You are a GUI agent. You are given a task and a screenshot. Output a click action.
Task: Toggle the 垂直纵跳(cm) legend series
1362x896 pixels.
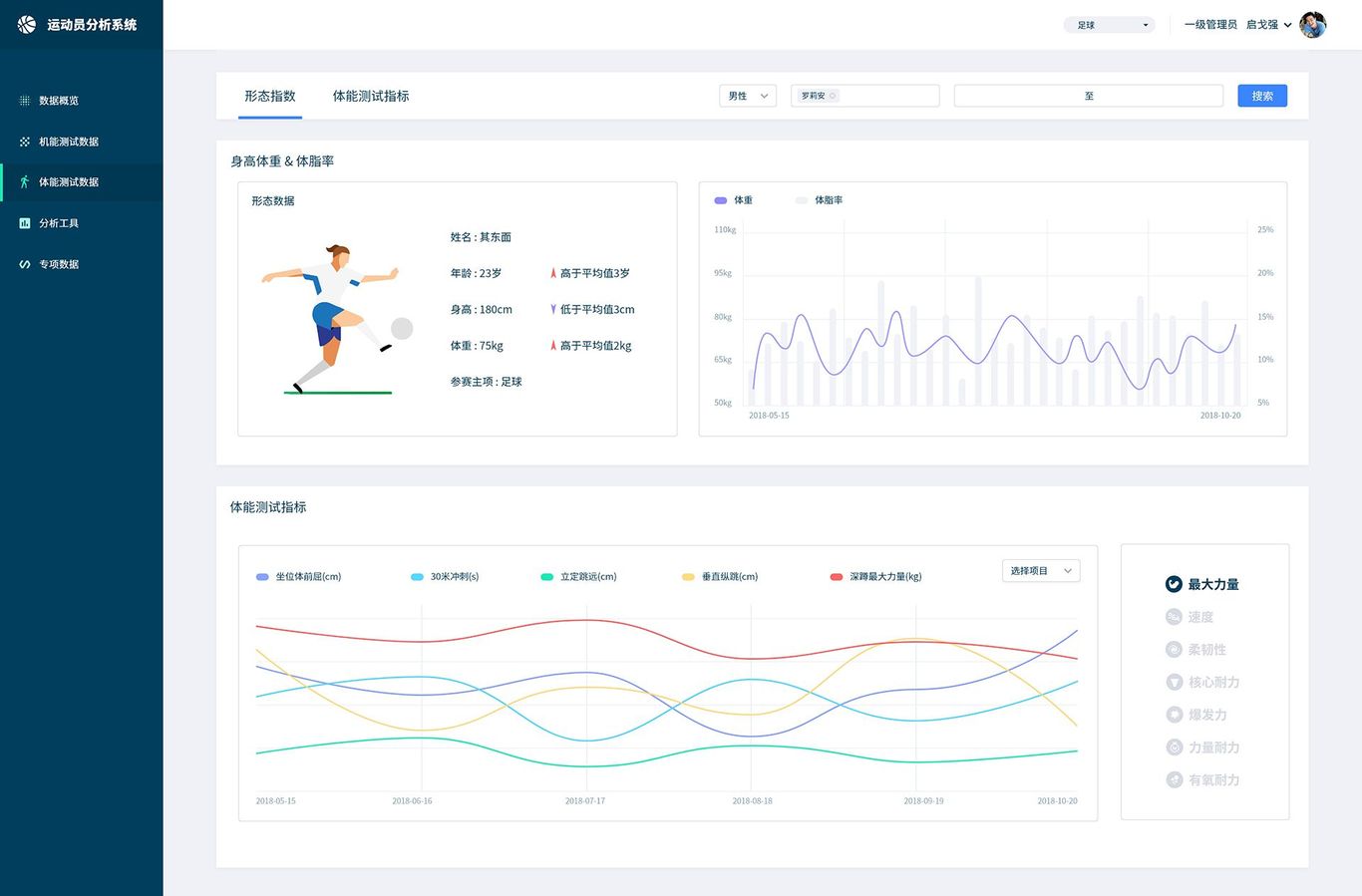720,577
